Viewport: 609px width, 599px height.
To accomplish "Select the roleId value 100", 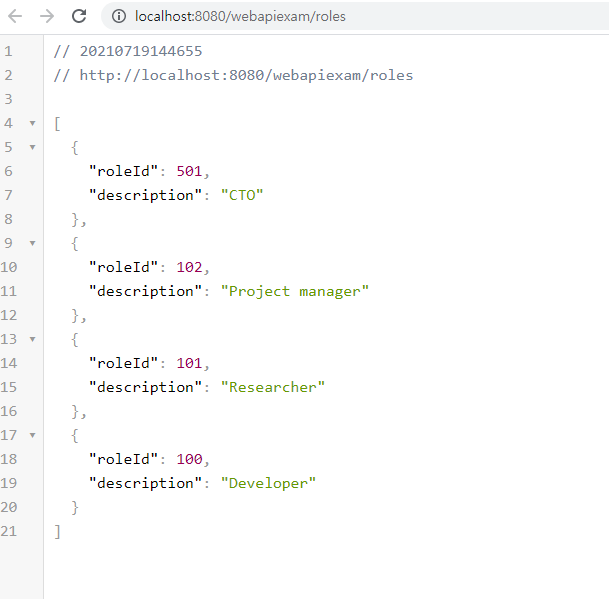I will pyautogui.click(x=189, y=459).
